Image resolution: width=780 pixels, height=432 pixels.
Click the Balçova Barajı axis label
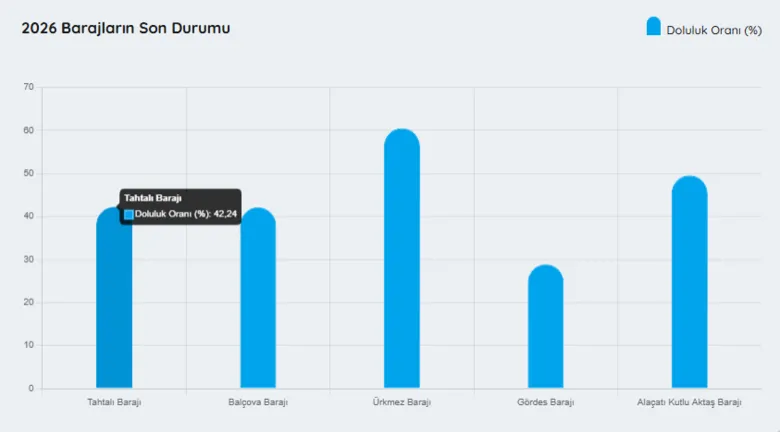(x=258, y=402)
